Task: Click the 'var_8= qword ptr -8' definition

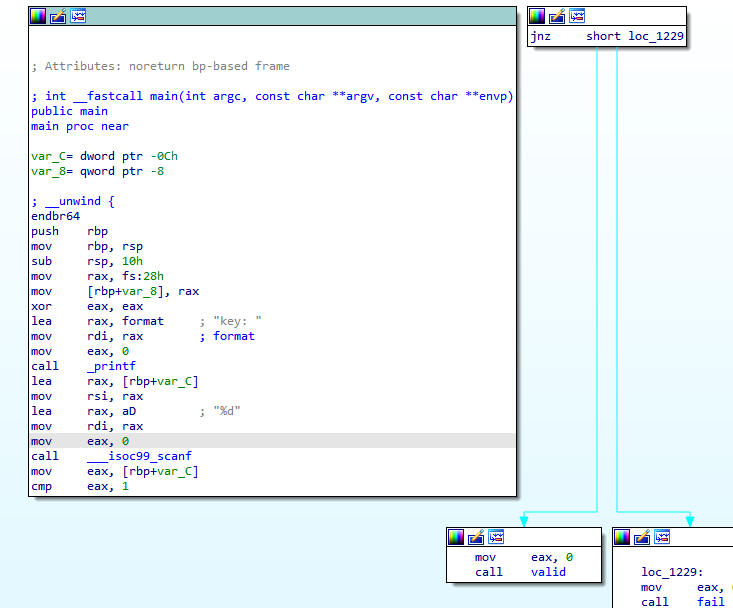Action: click(x=97, y=171)
